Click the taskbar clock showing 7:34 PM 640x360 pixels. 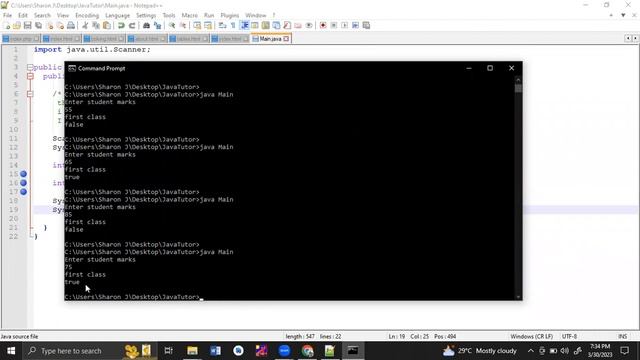pyautogui.click(x=600, y=351)
